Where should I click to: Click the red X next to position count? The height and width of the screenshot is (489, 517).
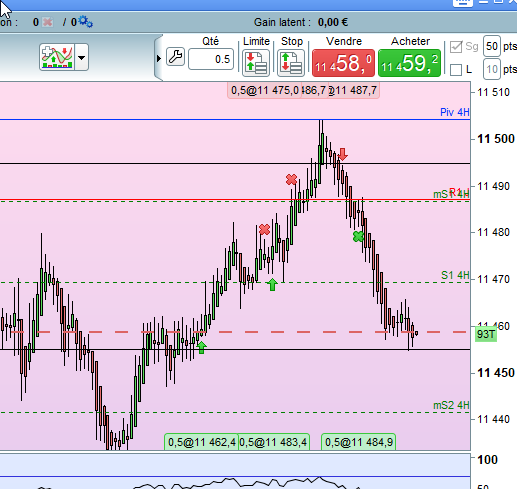pyautogui.click(x=48, y=22)
